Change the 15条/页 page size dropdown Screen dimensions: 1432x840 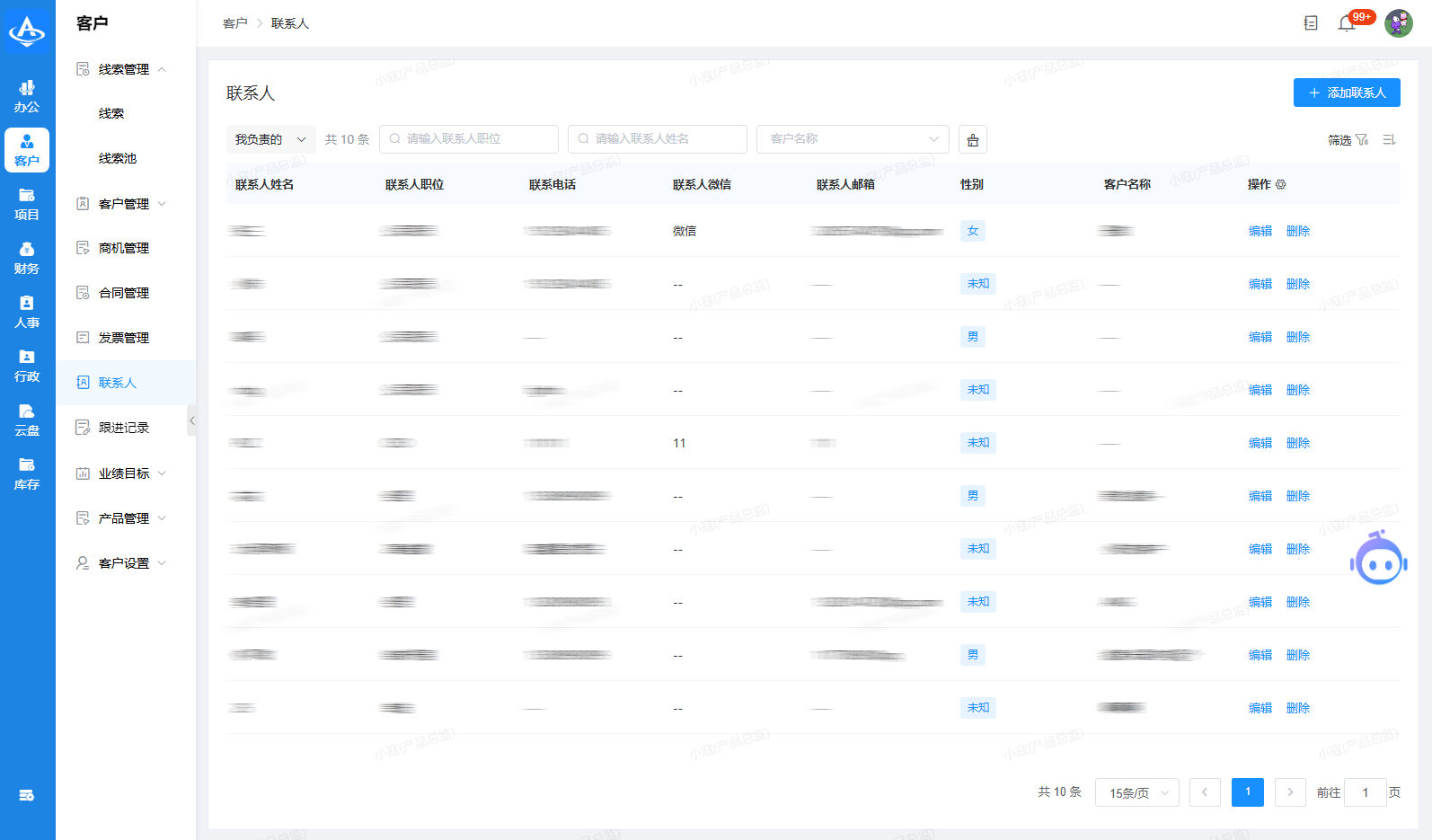point(1136,792)
